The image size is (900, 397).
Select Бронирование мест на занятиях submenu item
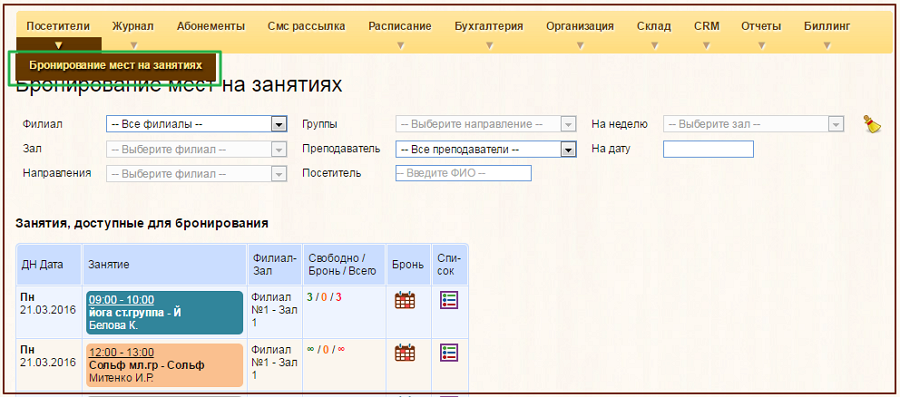point(116,65)
